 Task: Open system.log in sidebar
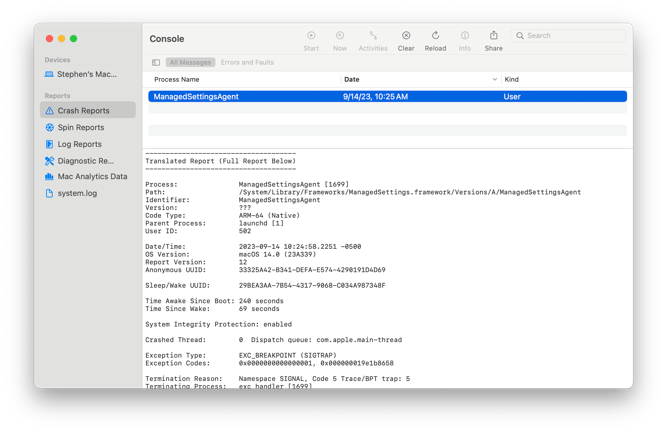pos(88,193)
